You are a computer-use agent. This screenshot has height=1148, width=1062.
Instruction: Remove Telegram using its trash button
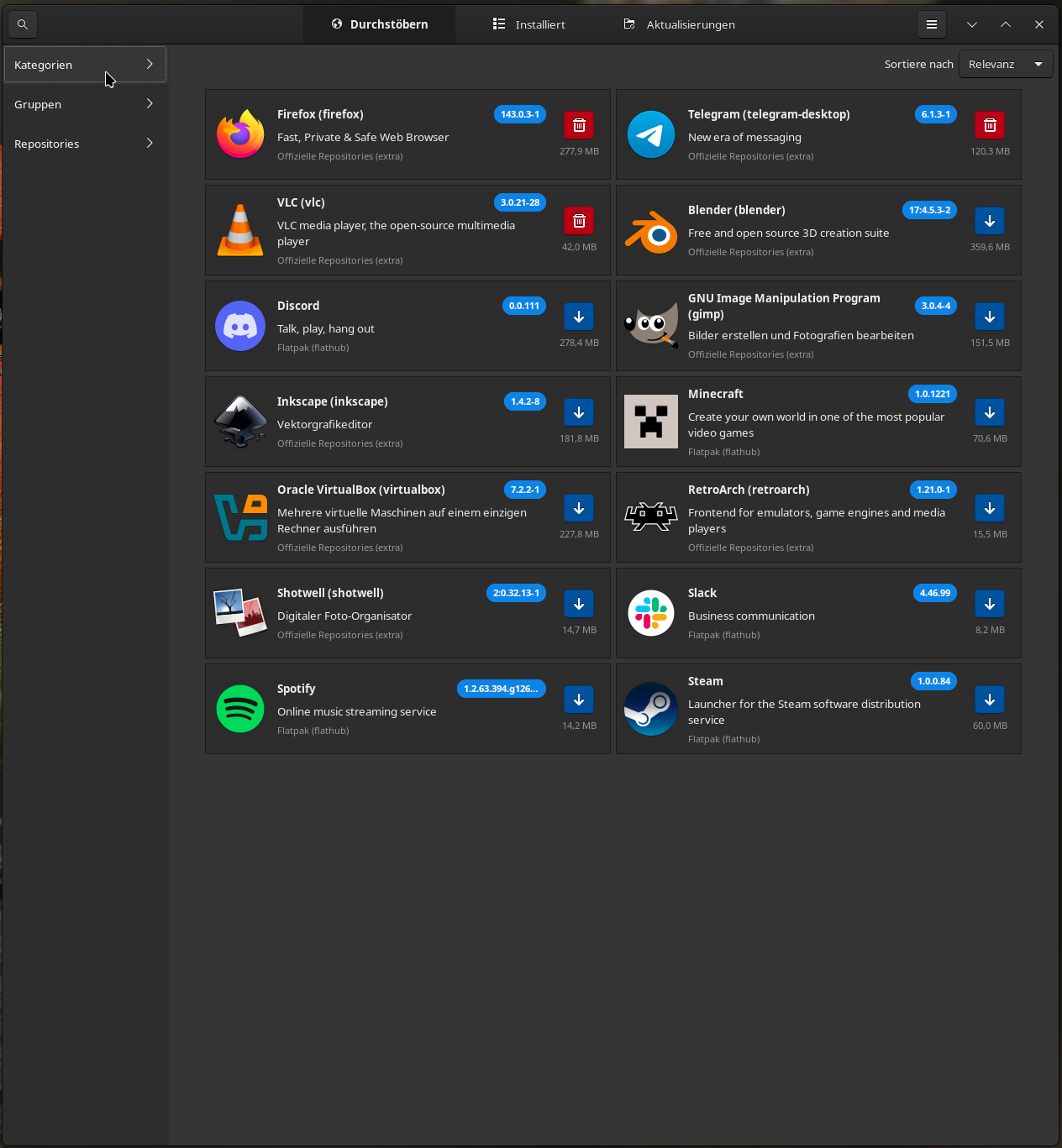(x=990, y=125)
